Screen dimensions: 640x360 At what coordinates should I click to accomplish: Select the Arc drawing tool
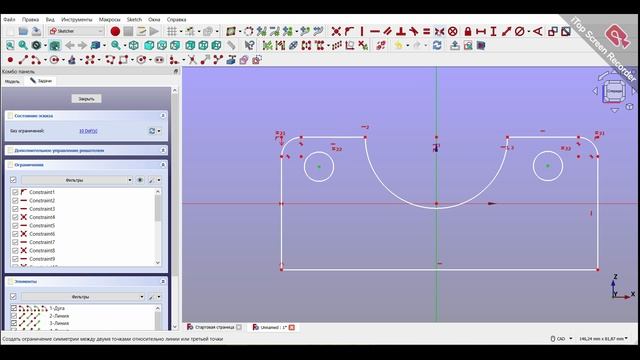pyautogui.click(x=36, y=60)
